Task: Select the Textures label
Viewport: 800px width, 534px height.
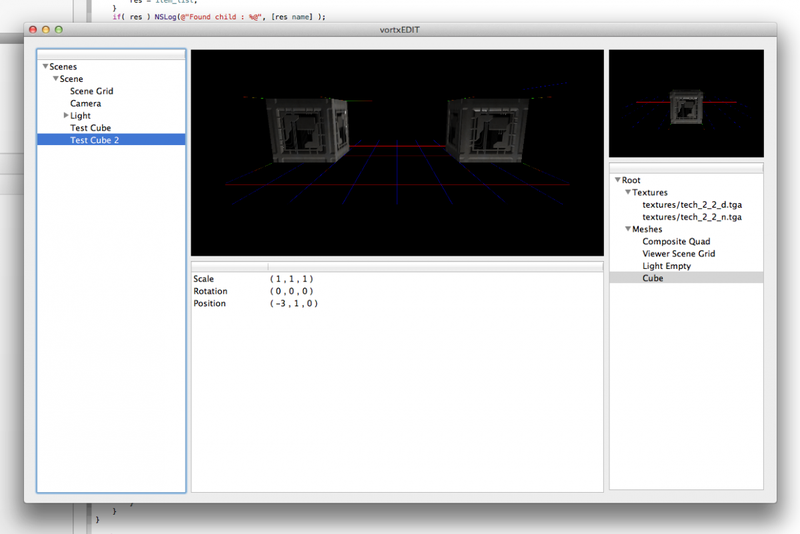Action: 649,192
